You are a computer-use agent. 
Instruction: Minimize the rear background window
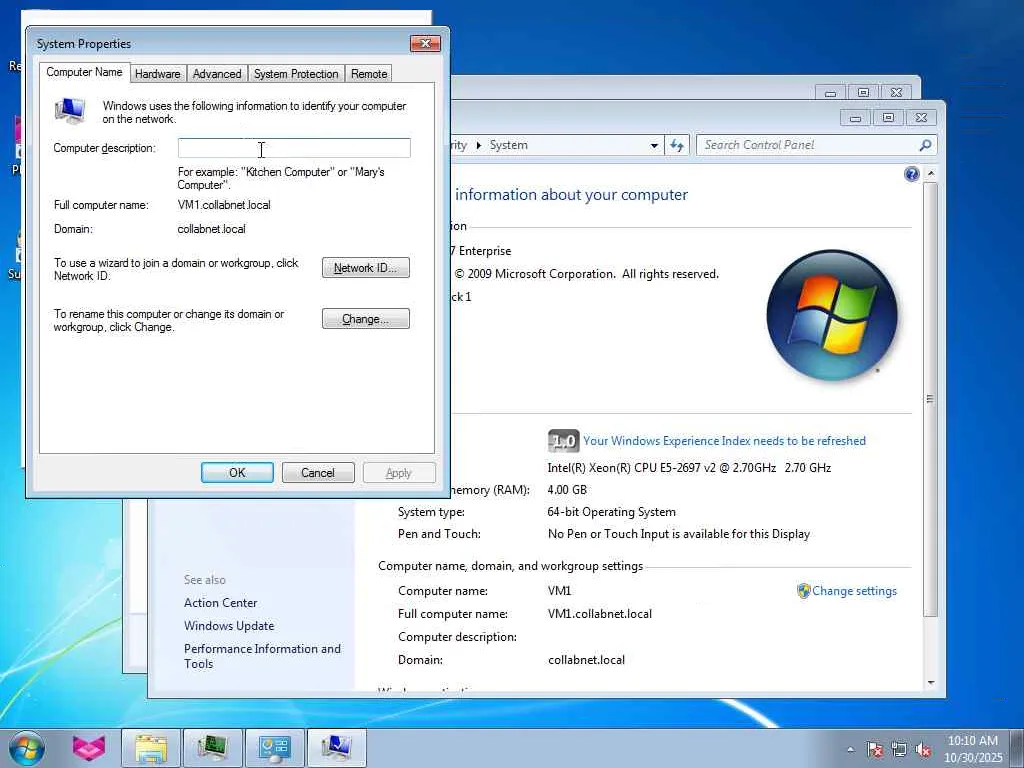coord(830,93)
